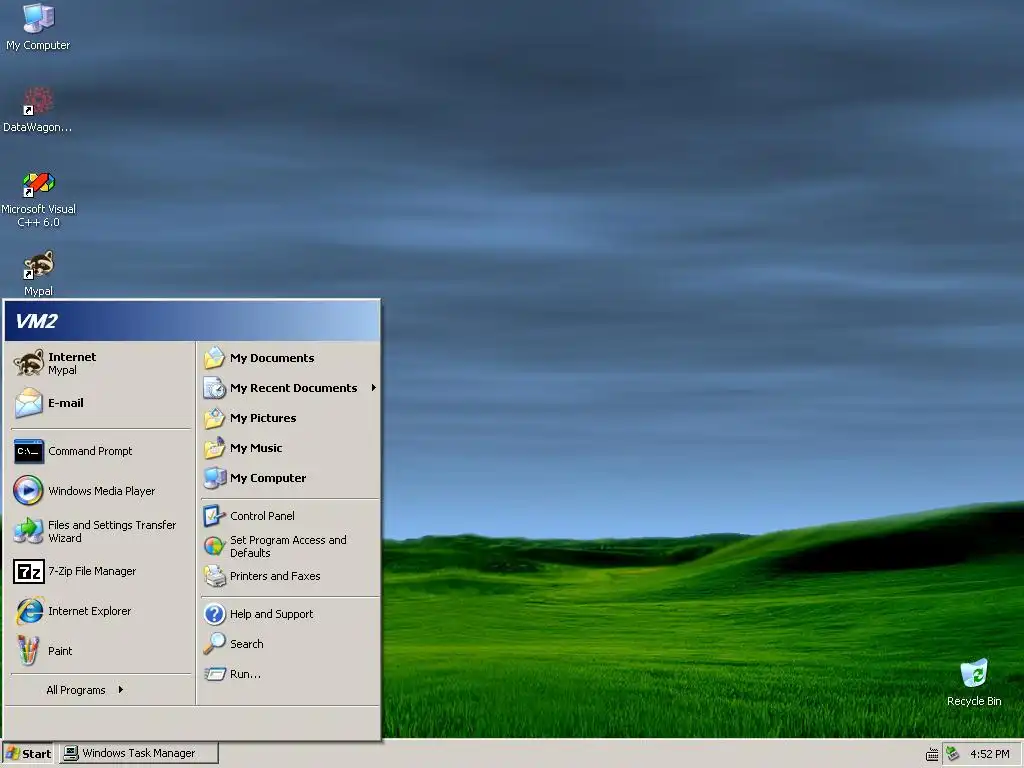Click Set Program Access and Defaults label

click(x=288, y=547)
